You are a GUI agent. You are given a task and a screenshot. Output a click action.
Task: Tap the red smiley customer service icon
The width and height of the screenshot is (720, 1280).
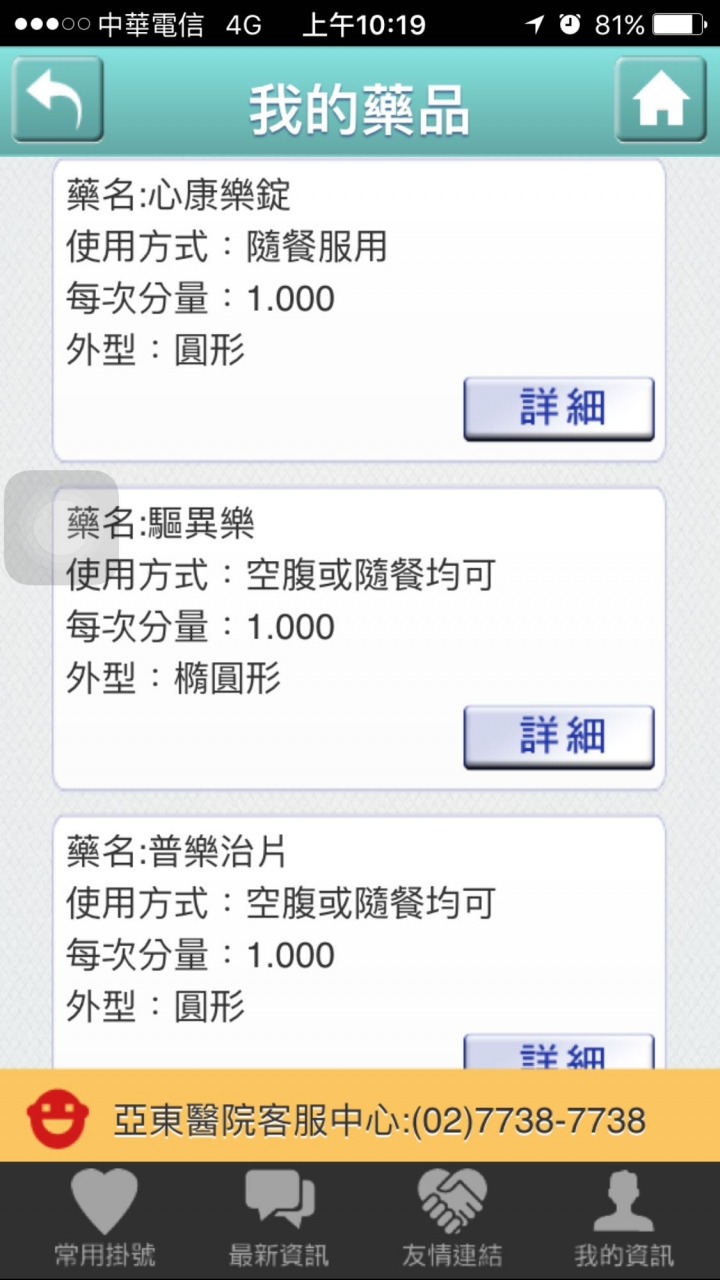click(58, 1119)
